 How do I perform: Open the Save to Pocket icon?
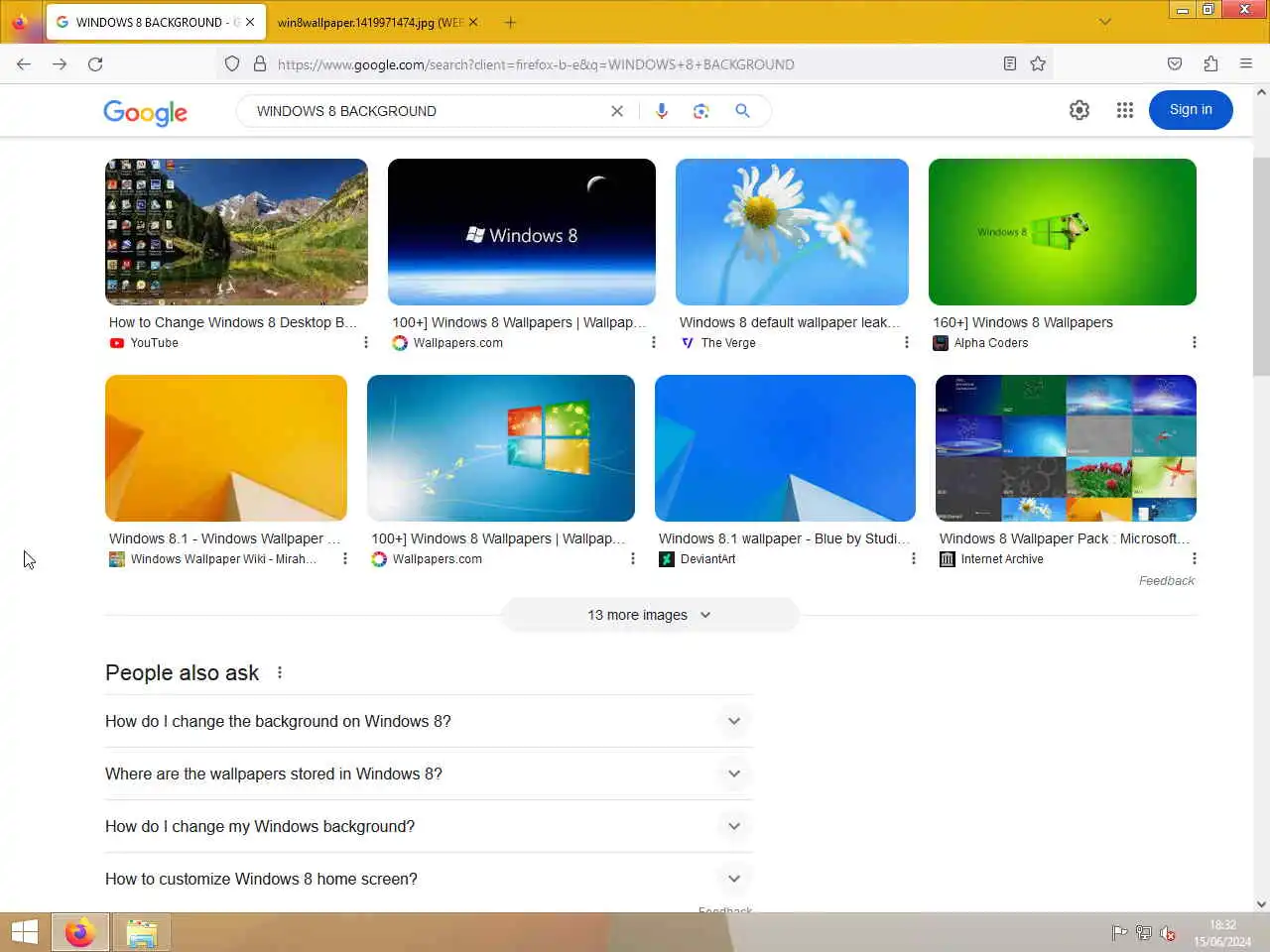click(1175, 63)
